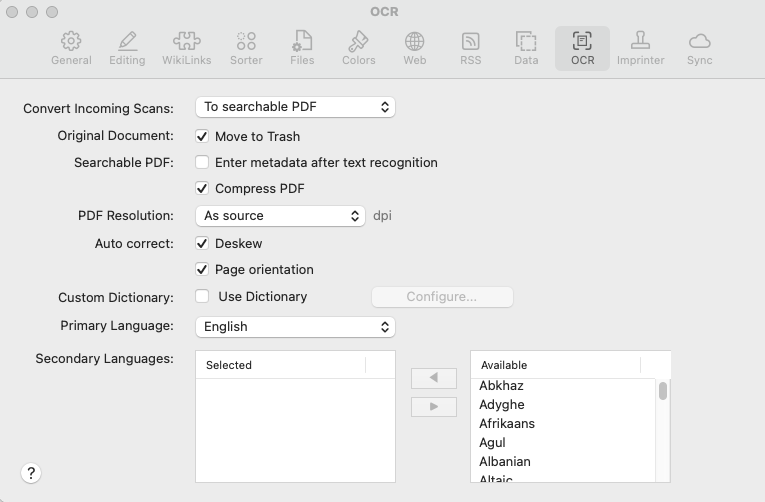The height and width of the screenshot is (502, 765).
Task: Open WikiLinks puzzle-piece settings
Action: (187, 48)
